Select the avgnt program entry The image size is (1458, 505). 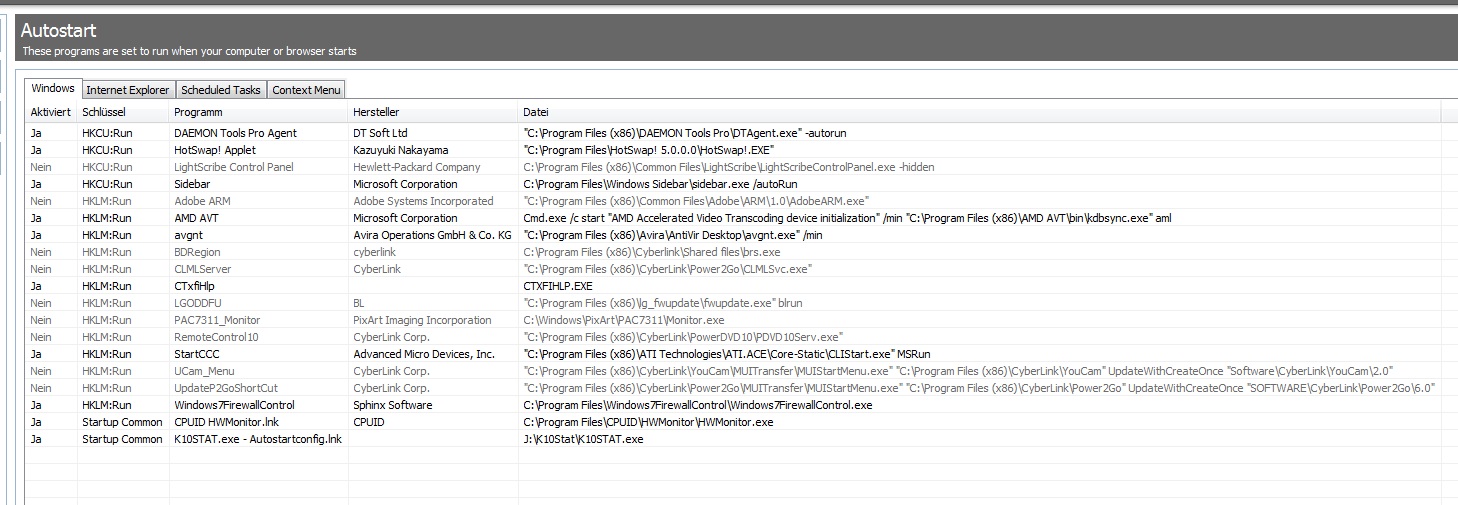coord(189,235)
